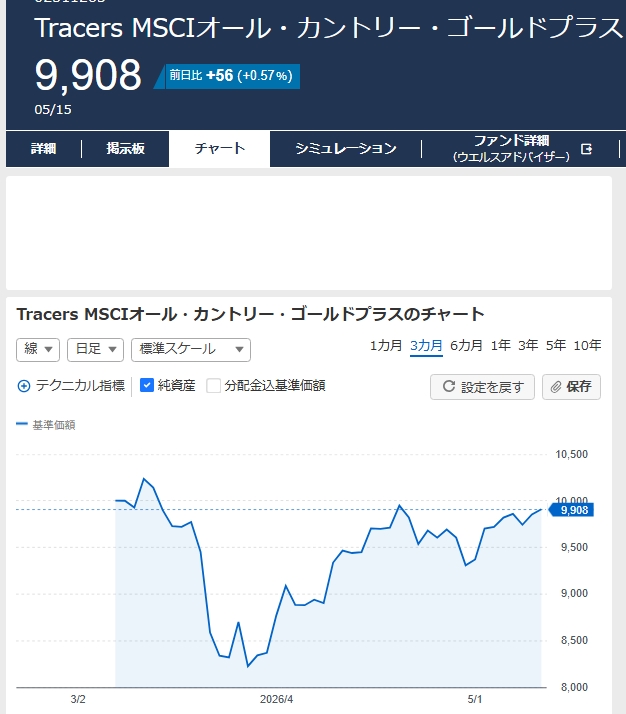Expand the 日足 interval dropdown
The height and width of the screenshot is (714, 626).
96,350
